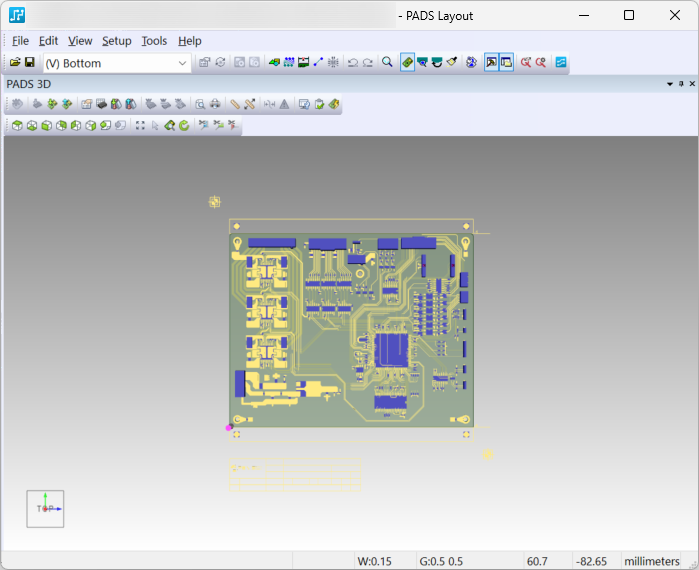Image resolution: width=699 pixels, height=570 pixels.
Task: Open the Help menu
Action: pos(189,41)
